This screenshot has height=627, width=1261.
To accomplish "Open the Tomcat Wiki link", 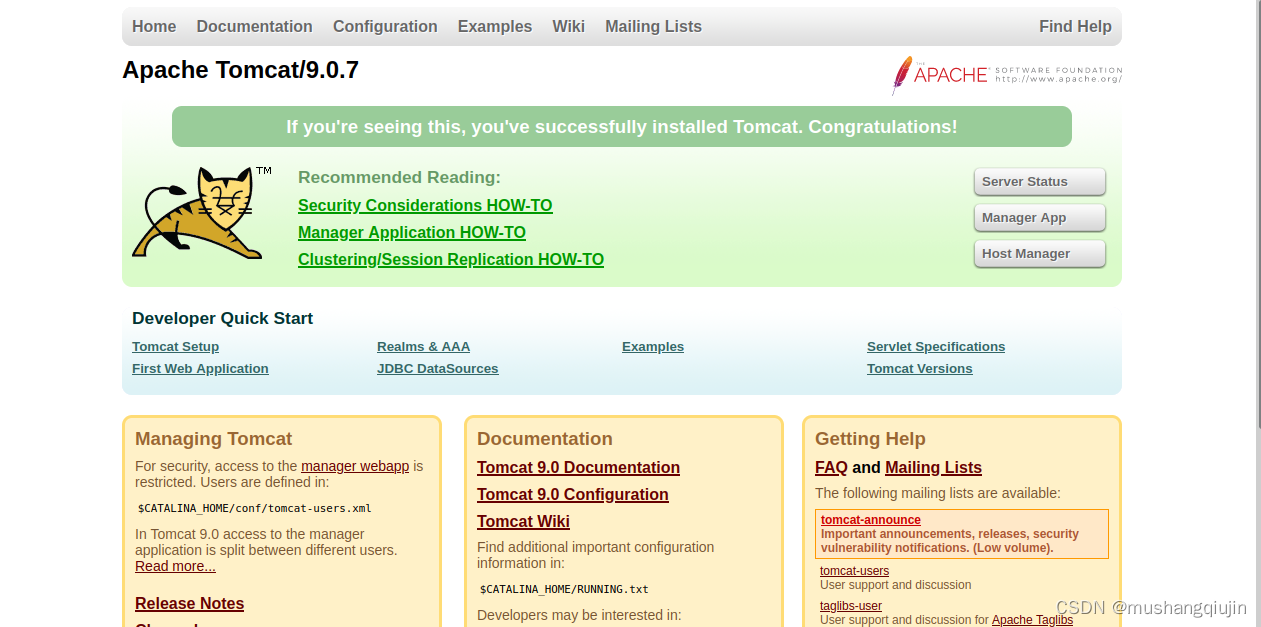I will pyautogui.click(x=523, y=521).
